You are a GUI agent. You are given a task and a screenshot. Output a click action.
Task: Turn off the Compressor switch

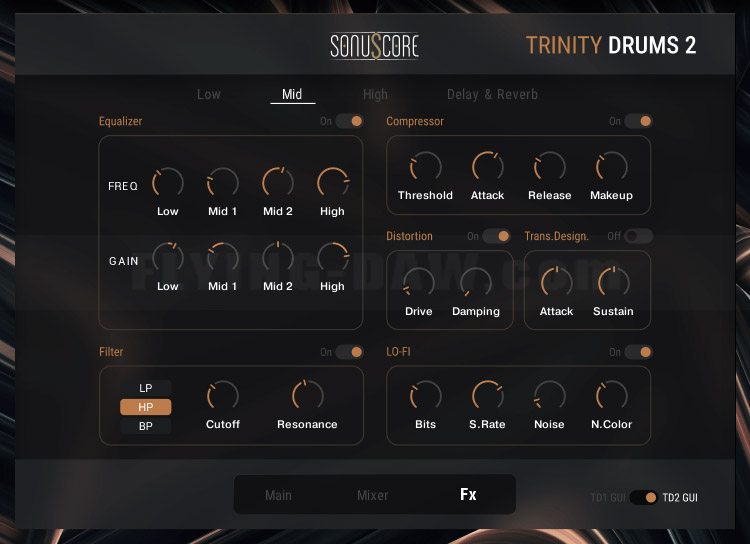tap(639, 121)
